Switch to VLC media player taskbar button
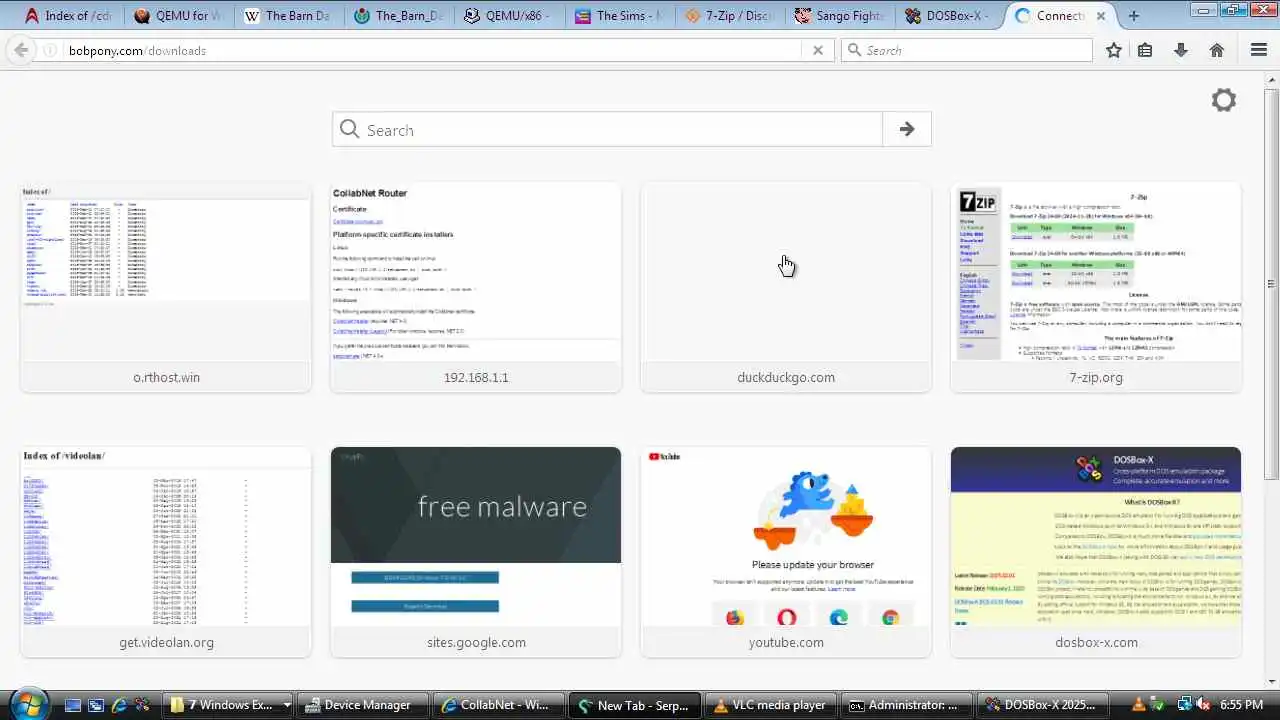This screenshot has height=720, width=1280. coord(770,705)
